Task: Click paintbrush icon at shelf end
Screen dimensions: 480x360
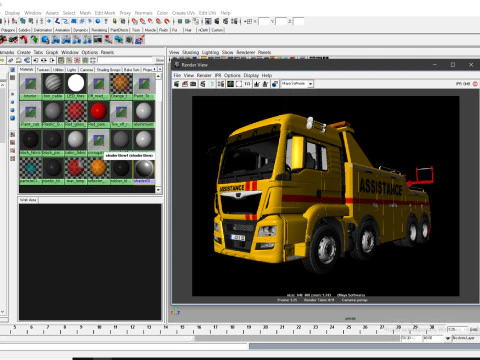Action: click(140, 39)
